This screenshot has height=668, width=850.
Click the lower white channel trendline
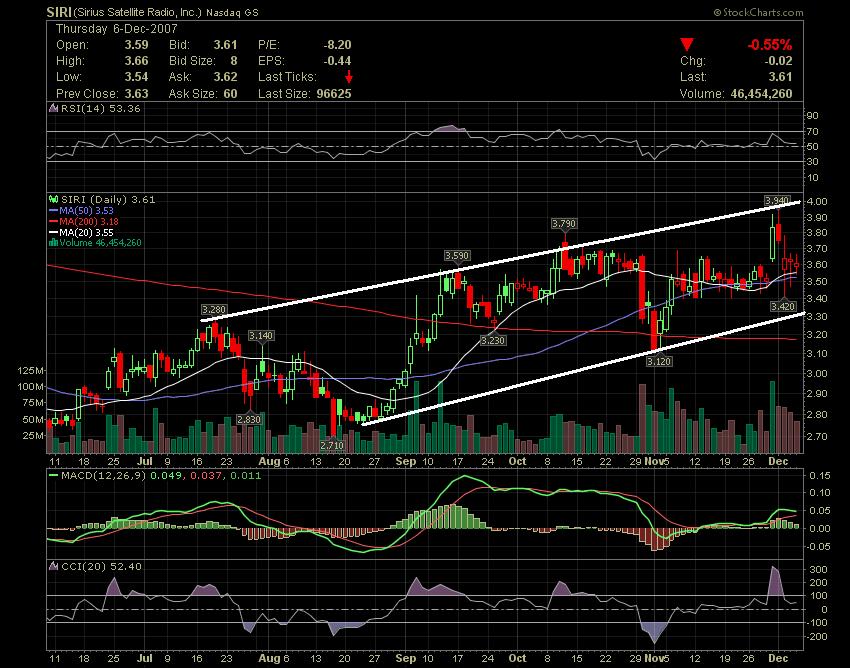tap(582, 369)
